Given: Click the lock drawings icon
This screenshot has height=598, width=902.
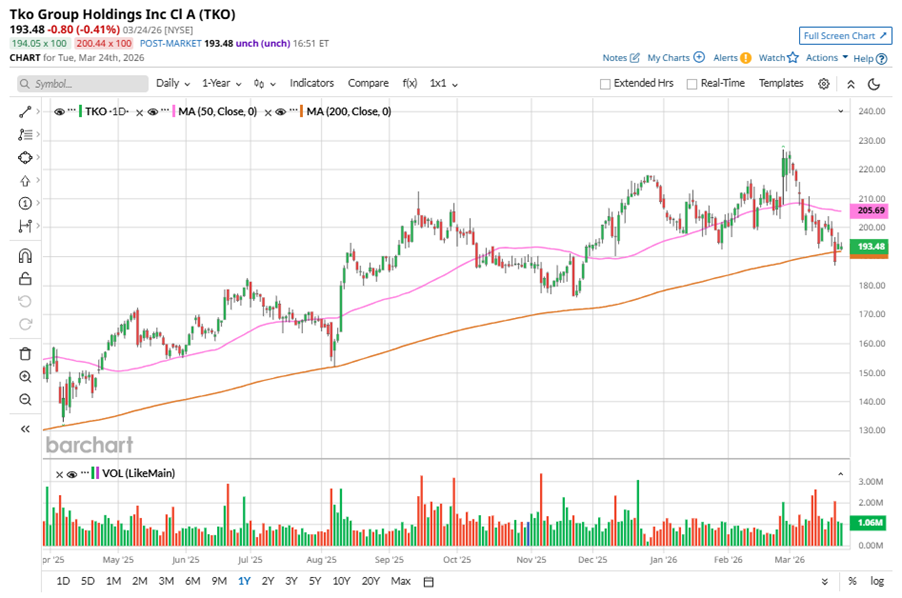Looking at the screenshot, I should (x=25, y=278).
